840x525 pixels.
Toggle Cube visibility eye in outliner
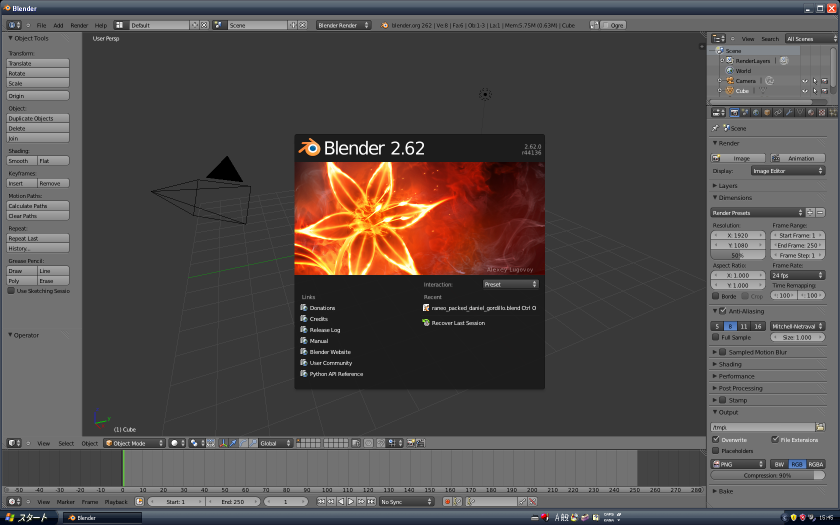click(805, 91)
